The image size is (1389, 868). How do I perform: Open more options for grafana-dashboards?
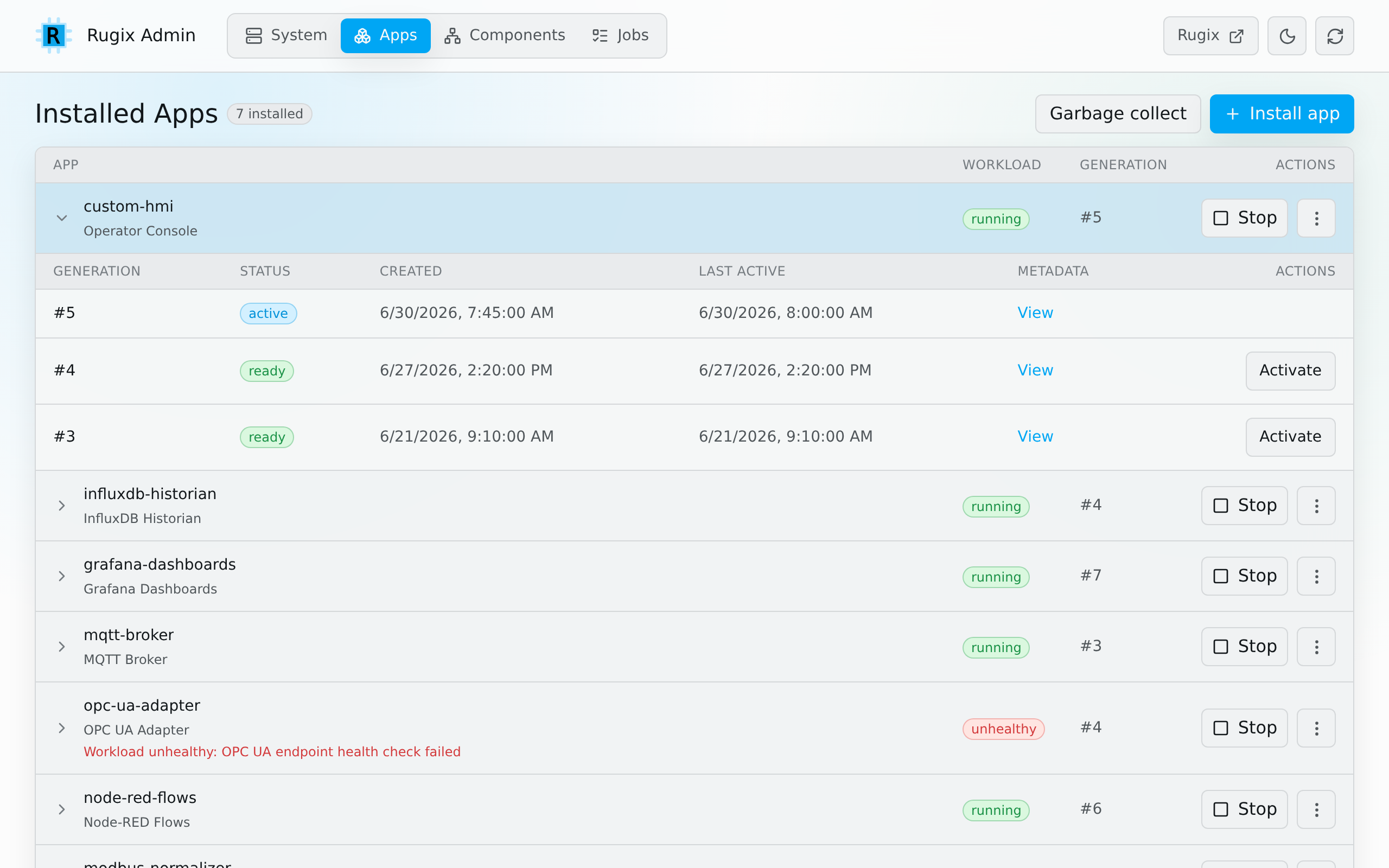click(x=1316, y=576)
